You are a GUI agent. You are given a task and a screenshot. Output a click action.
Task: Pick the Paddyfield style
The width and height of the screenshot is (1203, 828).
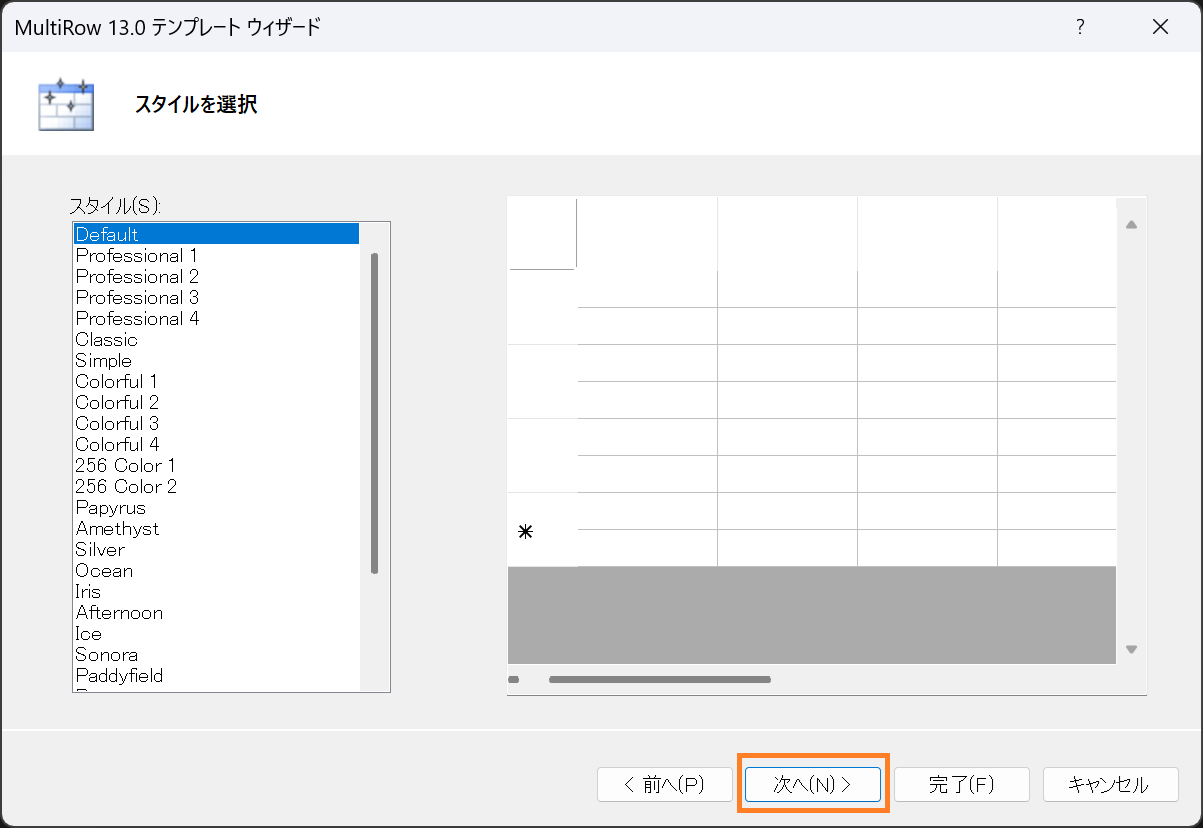pos(216,675)
